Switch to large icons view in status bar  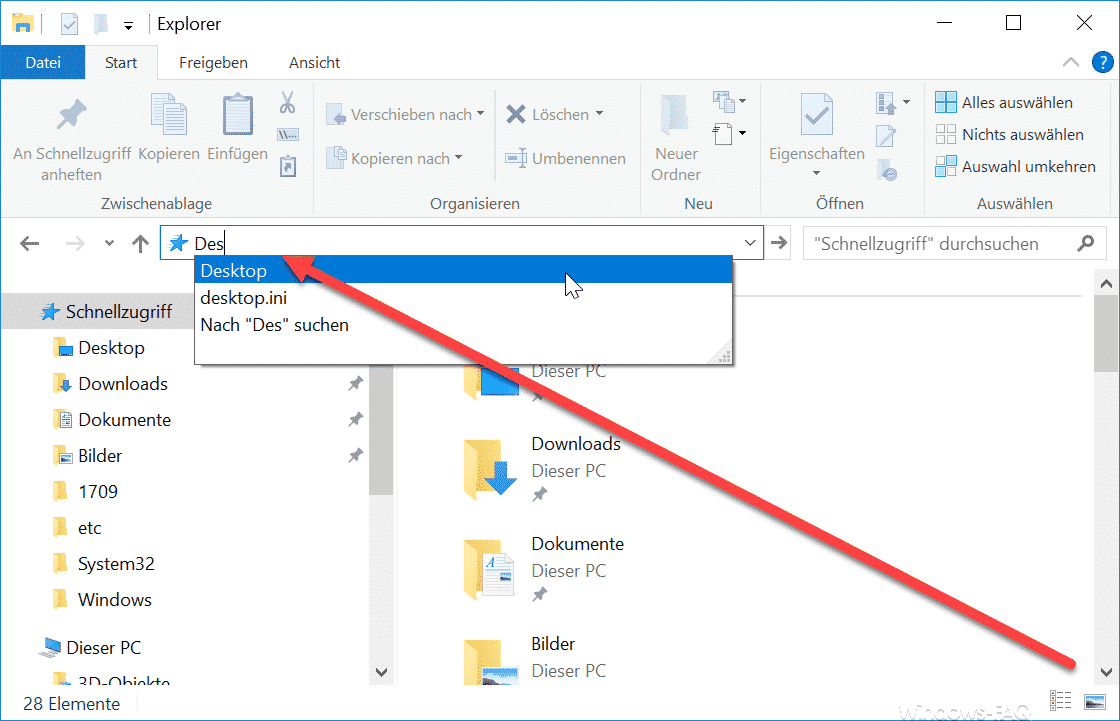pyautogui.click(x=1094, y=702)
